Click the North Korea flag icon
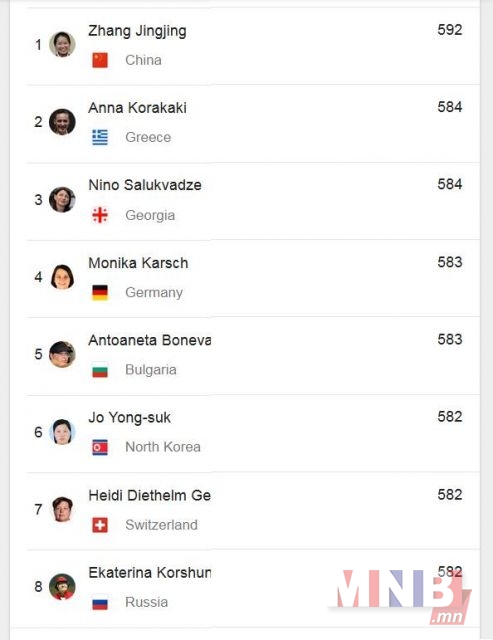This screenshot has width=493, height=640. click(x=100, y=447)
